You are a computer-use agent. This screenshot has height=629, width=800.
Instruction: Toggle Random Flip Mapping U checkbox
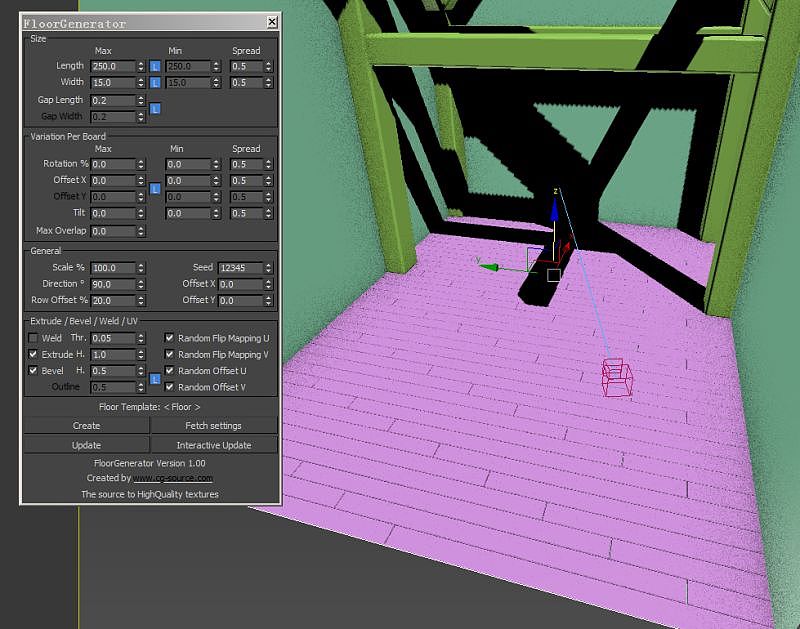pos(169,338)
